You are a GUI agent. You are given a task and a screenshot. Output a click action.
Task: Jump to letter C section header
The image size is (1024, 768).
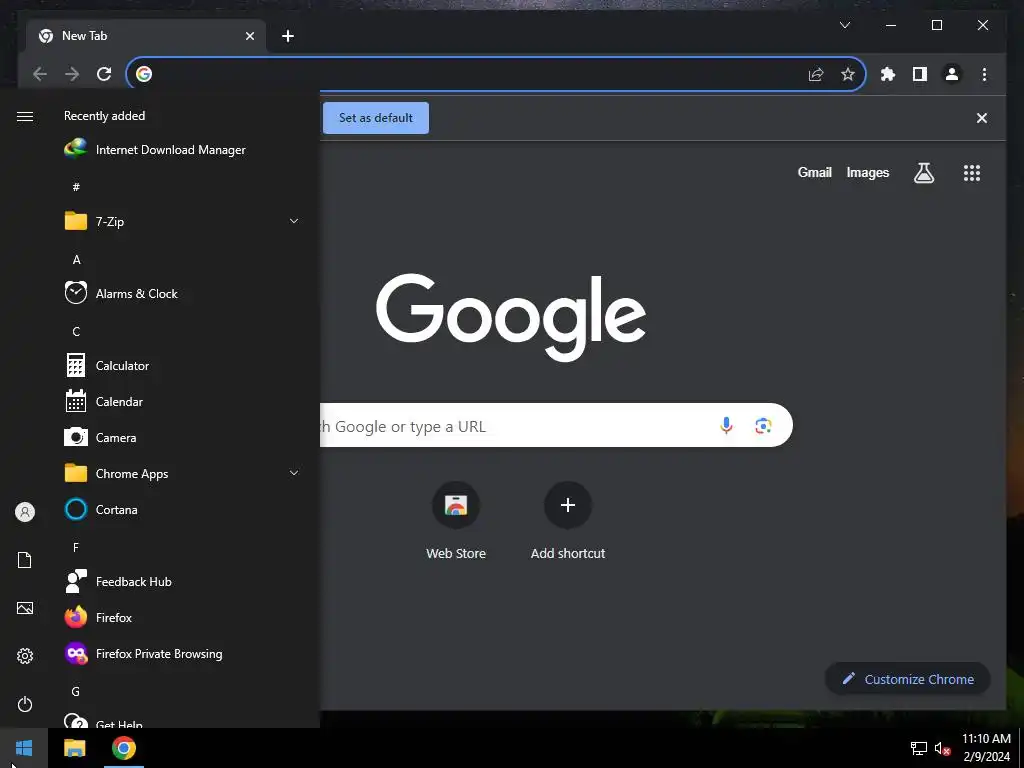[x=76, y=332]
